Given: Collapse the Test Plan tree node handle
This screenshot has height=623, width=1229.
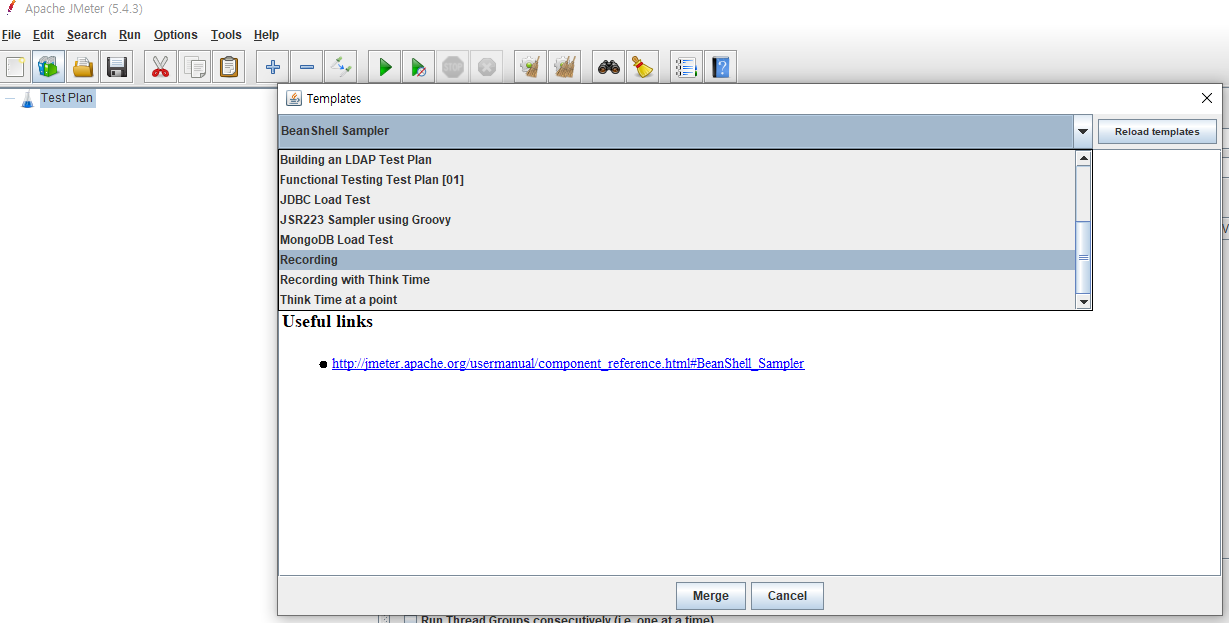Looking at the screenshot, I should pos(10,99).
